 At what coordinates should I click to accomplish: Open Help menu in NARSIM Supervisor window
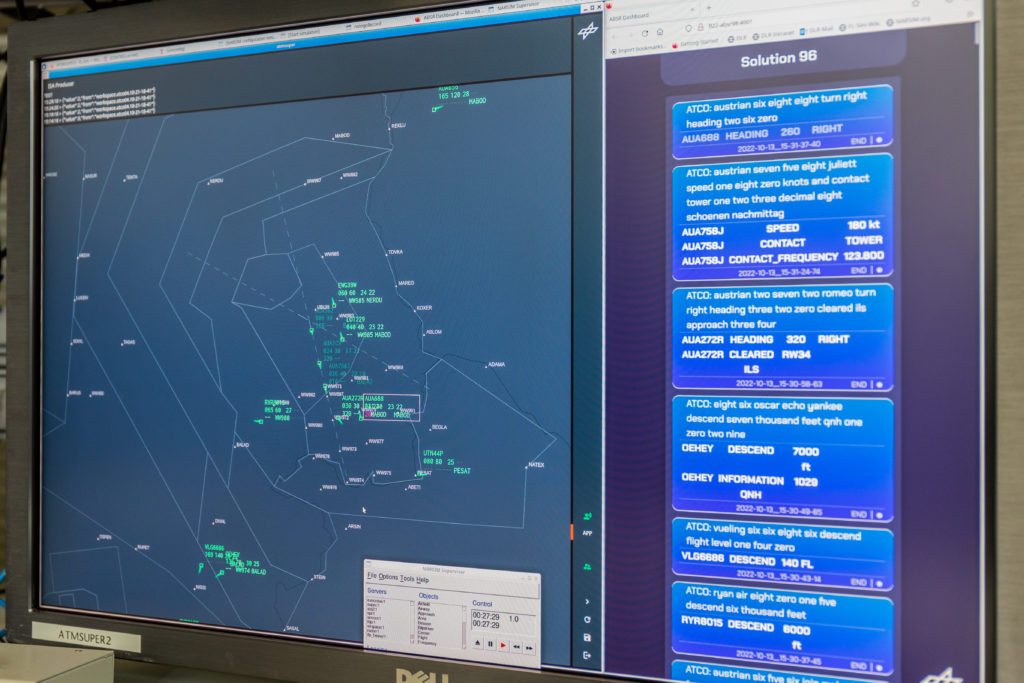pyautogui.click(x=423, y=579)
